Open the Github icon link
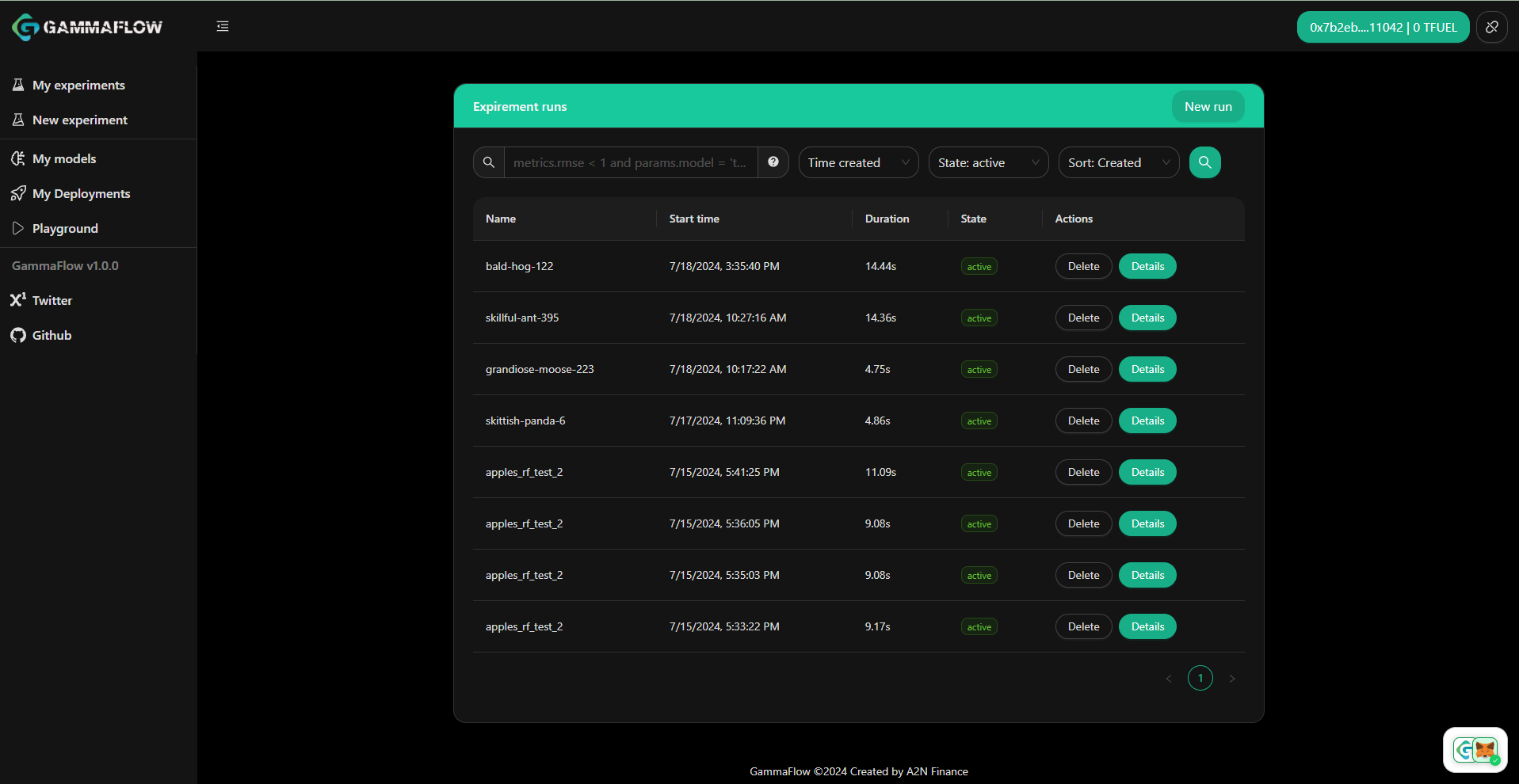 click(18, 335)
